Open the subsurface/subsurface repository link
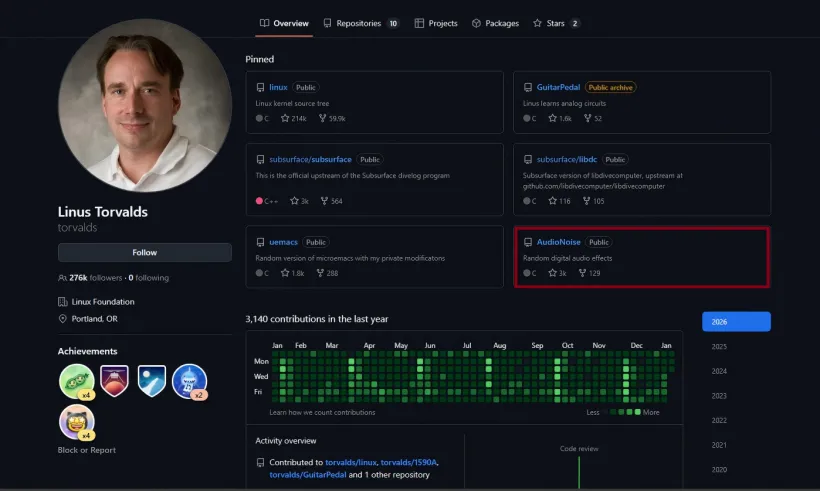 point(310,159)
